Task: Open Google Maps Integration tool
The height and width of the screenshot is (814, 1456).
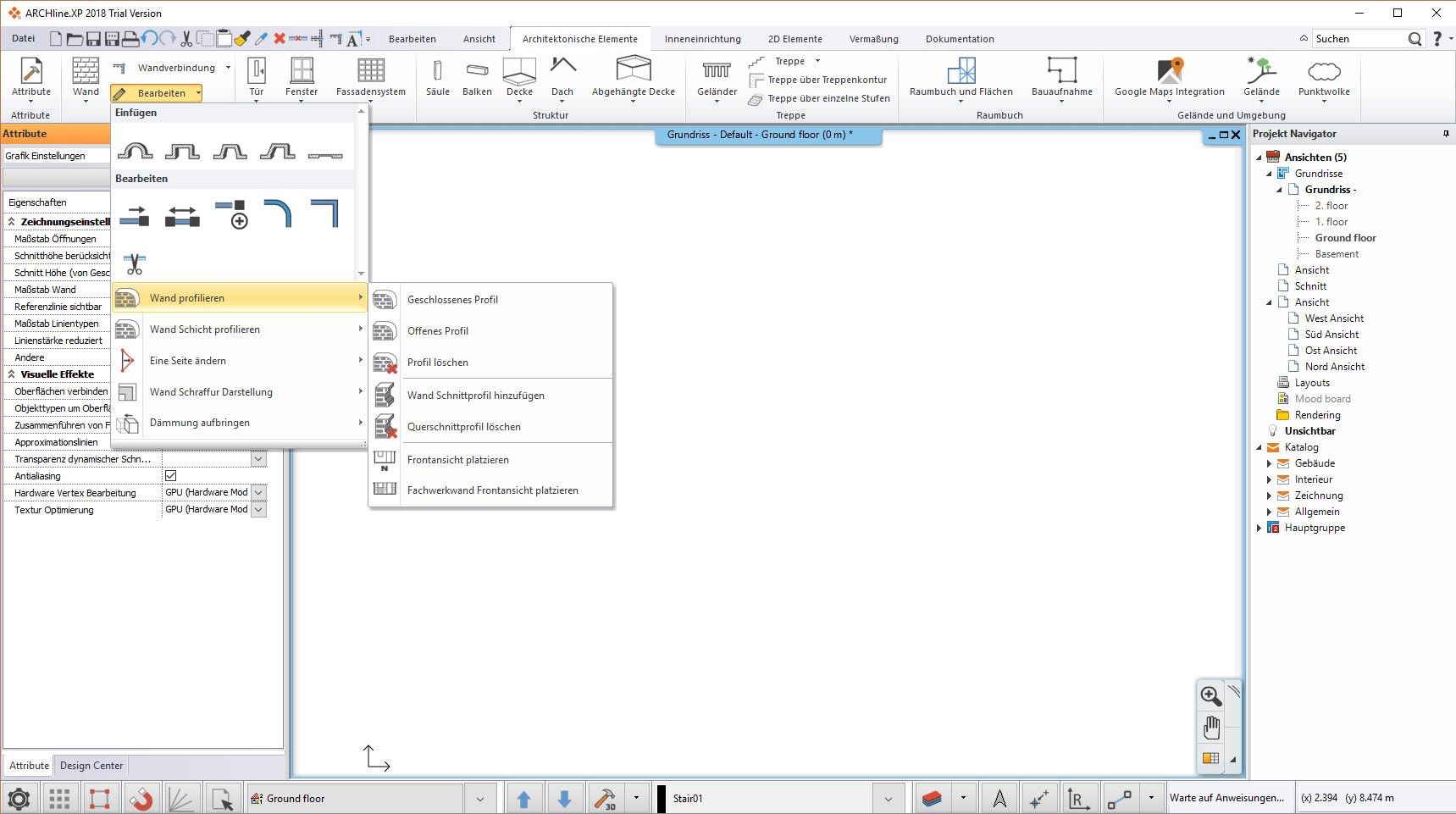Action: point(1169,78)
